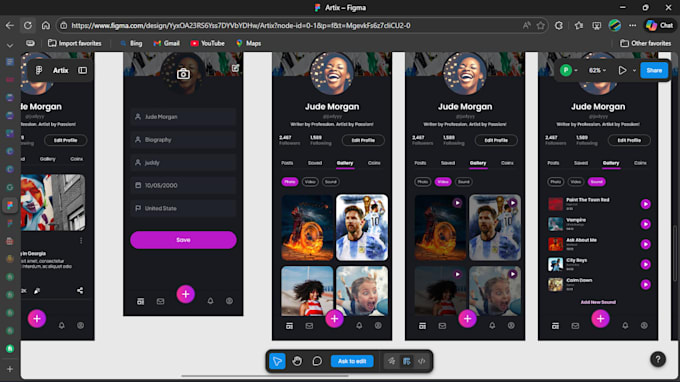Add page to favorites star
Image resolution: width=680 pixels, height=382 pixels.
click(540, 26)
